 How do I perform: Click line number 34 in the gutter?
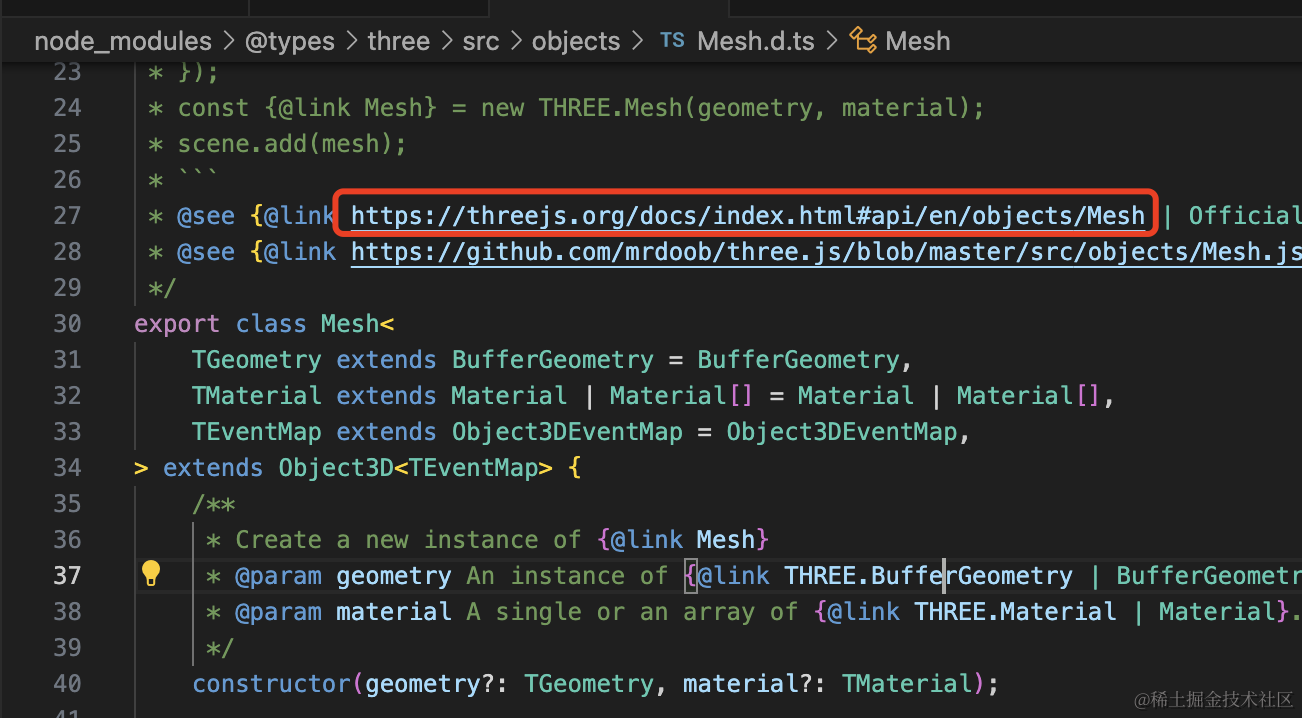(x=67, y=467)
